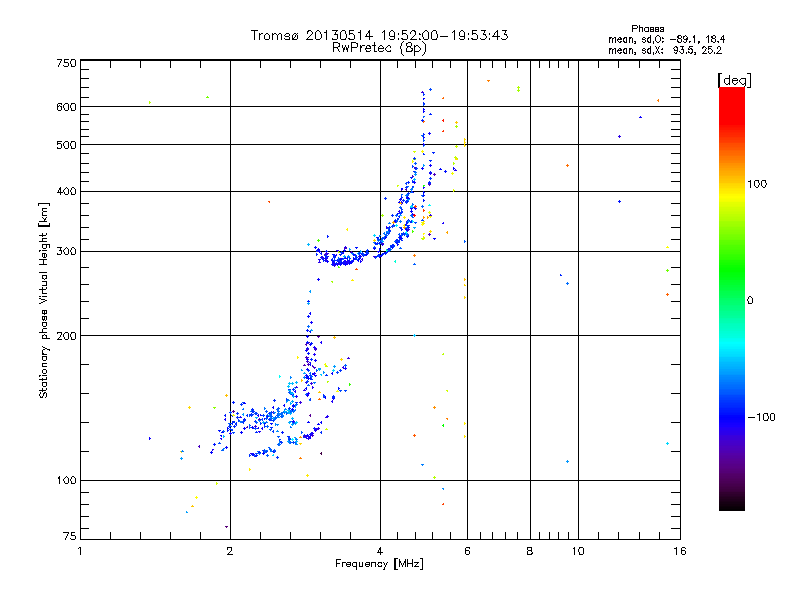Screen dimensions: 800x600
Task: Select the 'mean, sd,X: 93.5, 25.2' line
Action: tap(665, 50)
